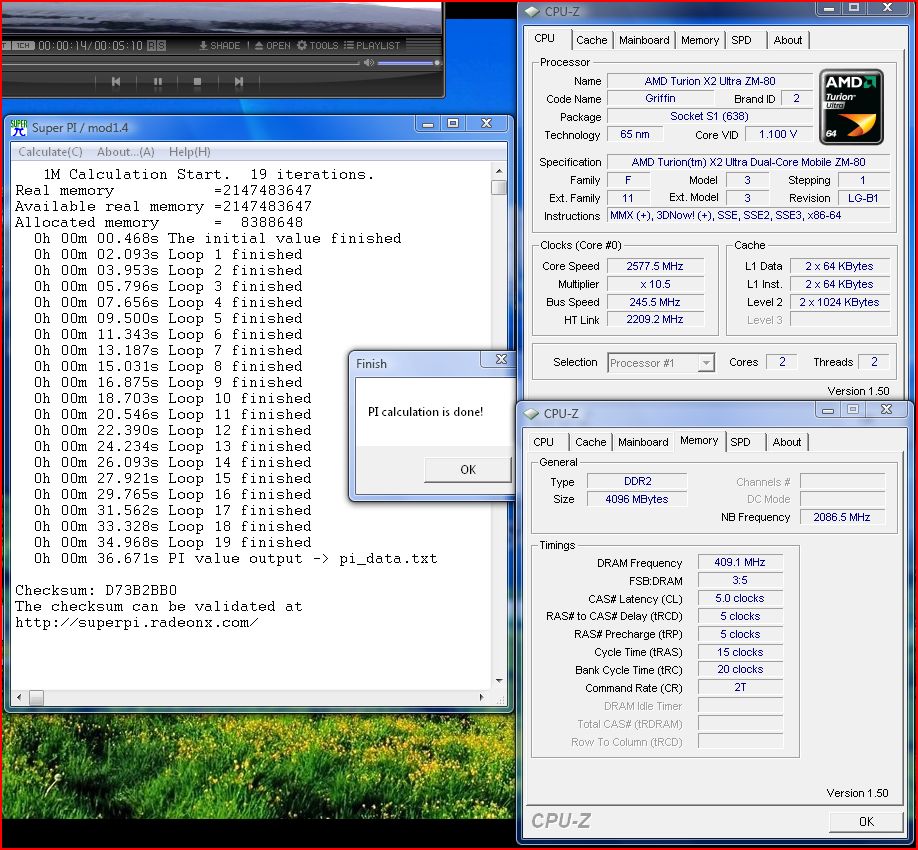Click the superpi.radeonx.com URL text
This screenshot has width=918, height=850.
[x=136, y=623]
